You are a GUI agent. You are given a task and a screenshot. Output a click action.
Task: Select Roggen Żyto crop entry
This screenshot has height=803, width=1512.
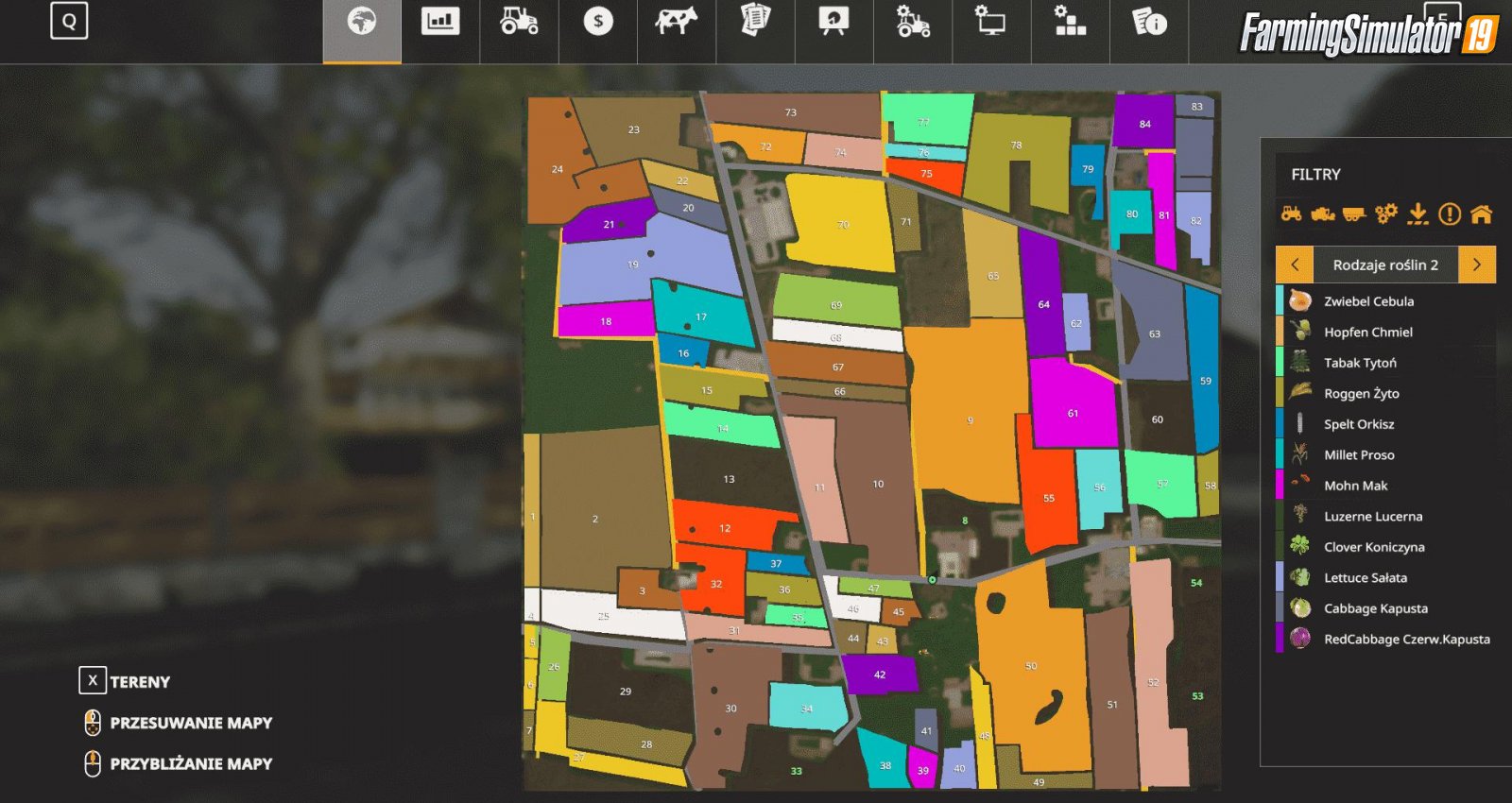pos(1385,393)
